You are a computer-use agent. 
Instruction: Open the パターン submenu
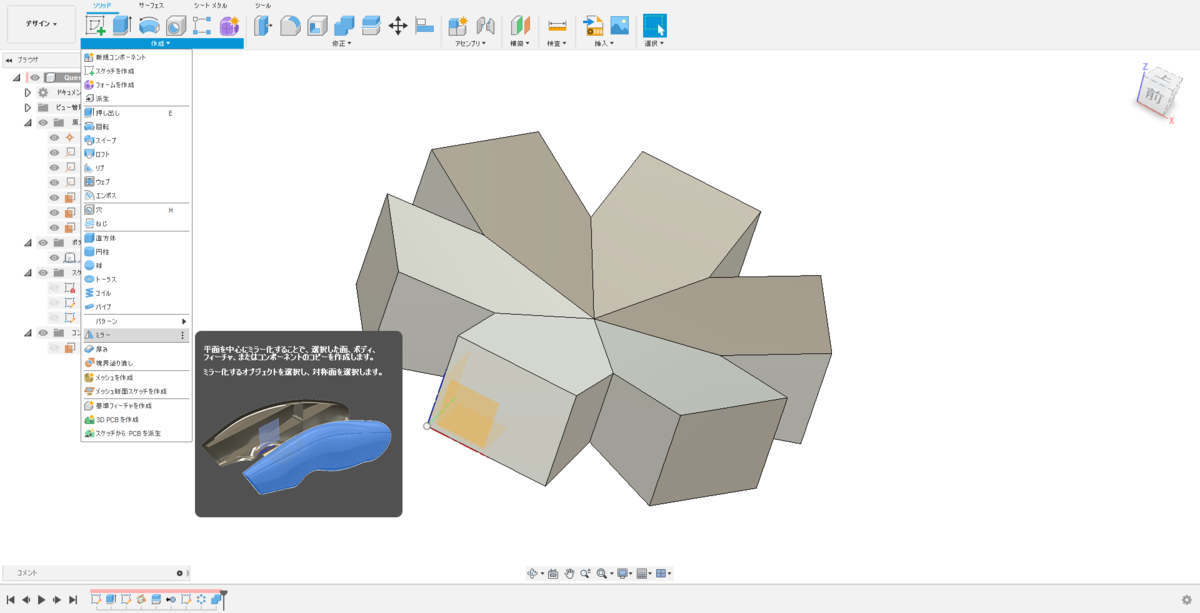136,321
